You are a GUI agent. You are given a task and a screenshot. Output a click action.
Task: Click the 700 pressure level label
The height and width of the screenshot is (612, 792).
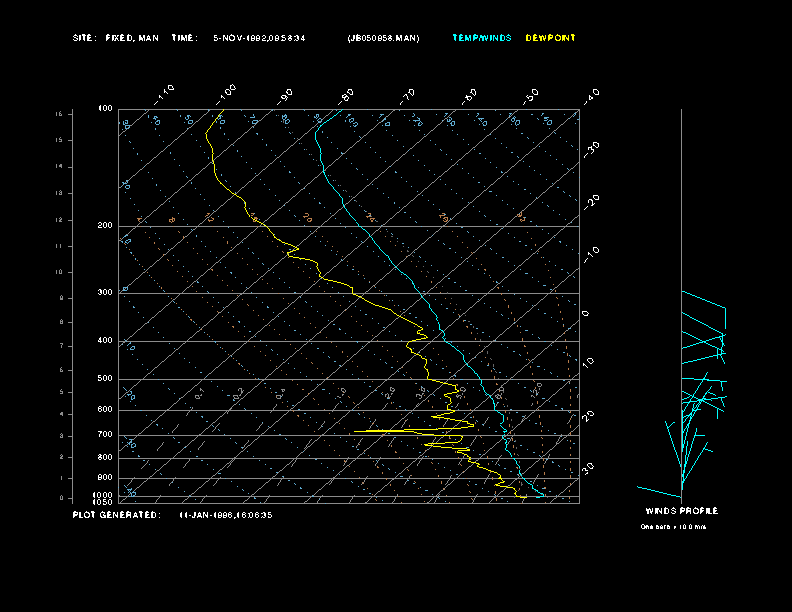pos(104,435)
